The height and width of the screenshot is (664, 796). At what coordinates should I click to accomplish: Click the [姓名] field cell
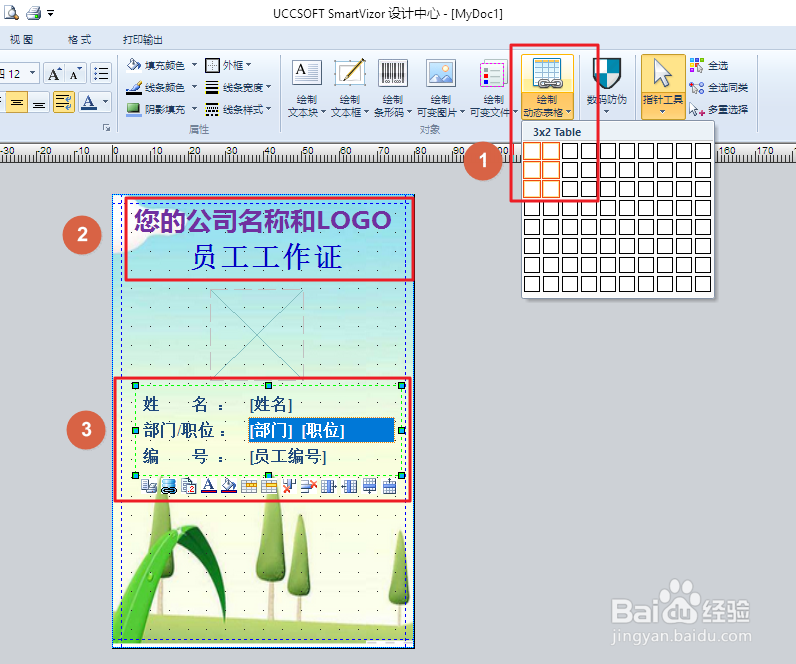tap(271, 404)
